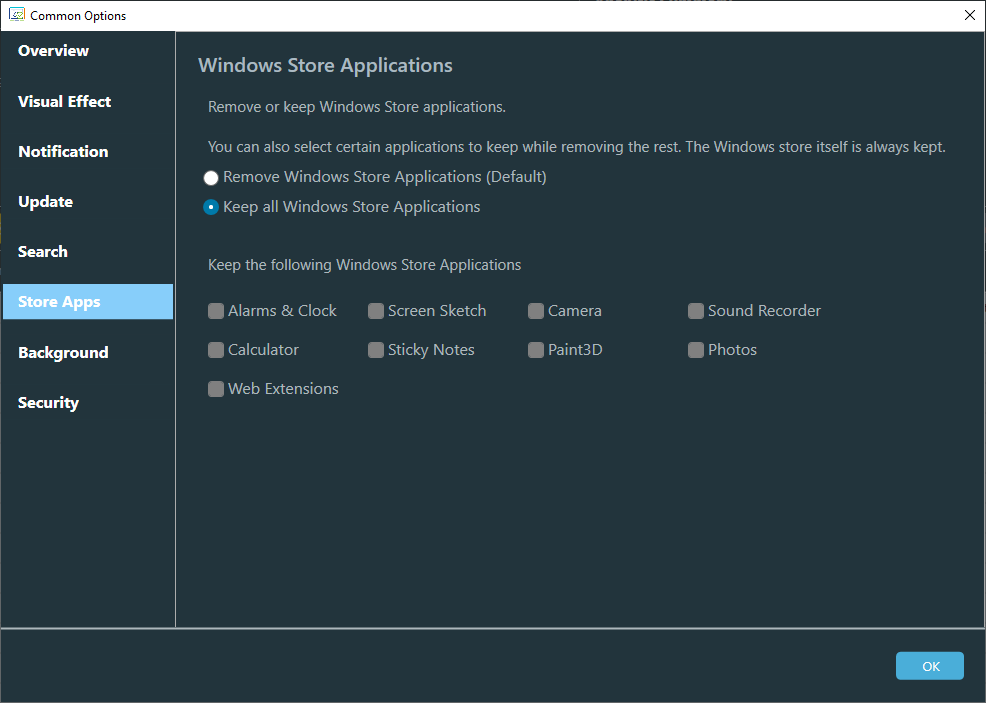Switch to the Visual Effect tab
The image size is (986, 703).
tap(64, 102)
